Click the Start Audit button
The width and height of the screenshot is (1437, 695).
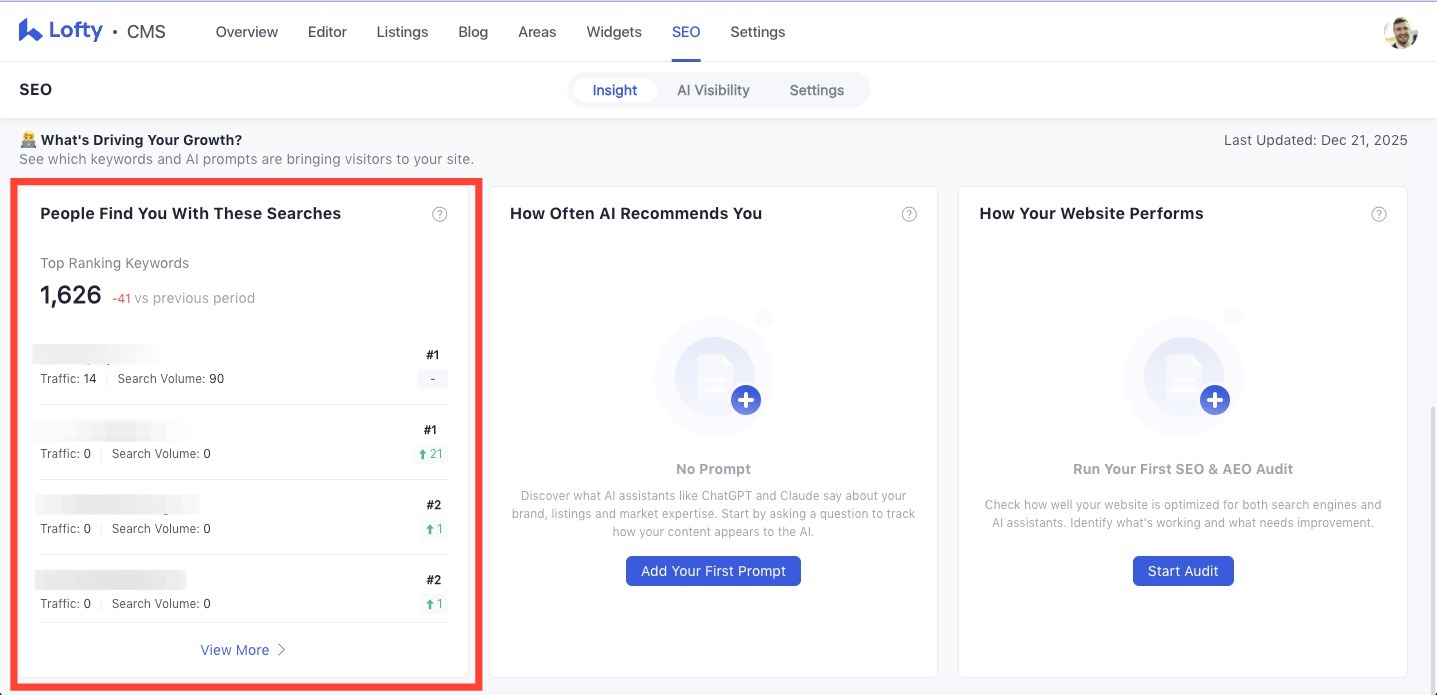(1183, 571)
